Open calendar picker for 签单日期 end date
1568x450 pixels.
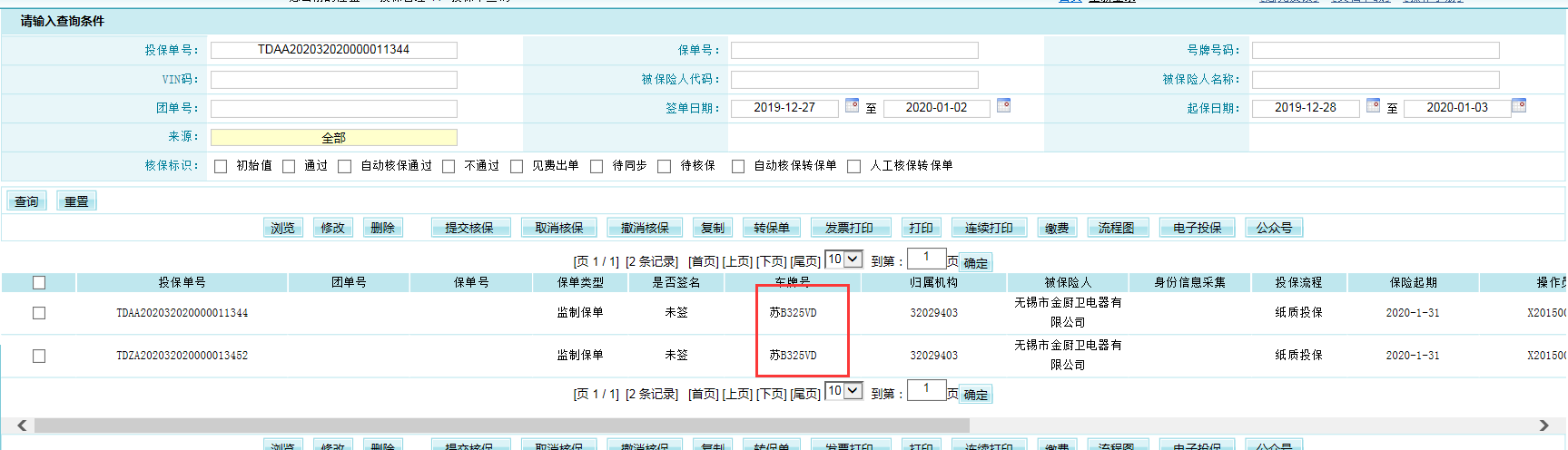(1003, 105)
